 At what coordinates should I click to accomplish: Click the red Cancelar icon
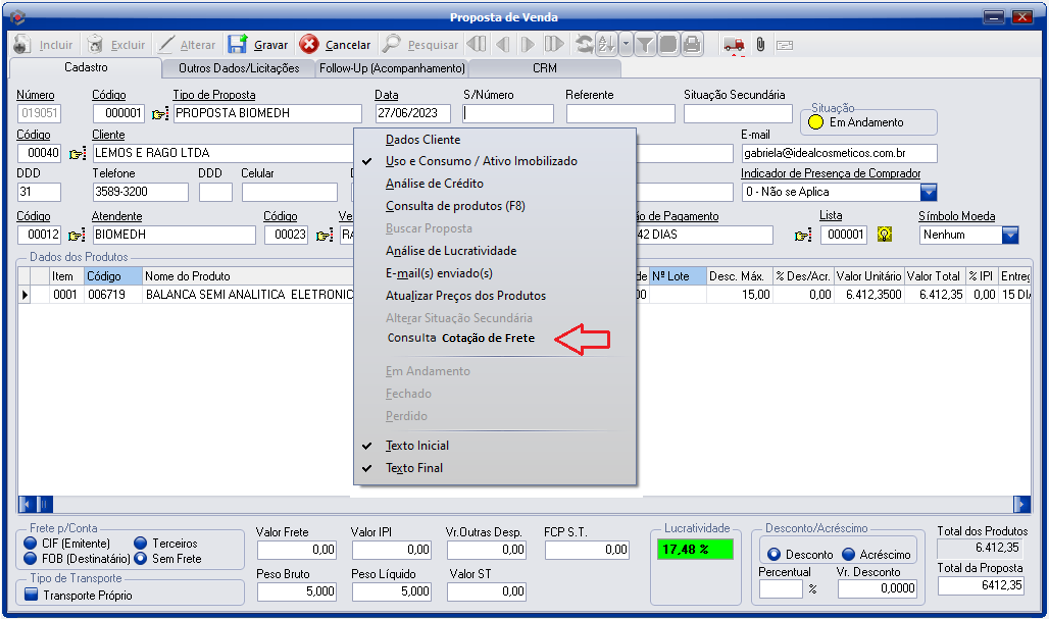309,45
